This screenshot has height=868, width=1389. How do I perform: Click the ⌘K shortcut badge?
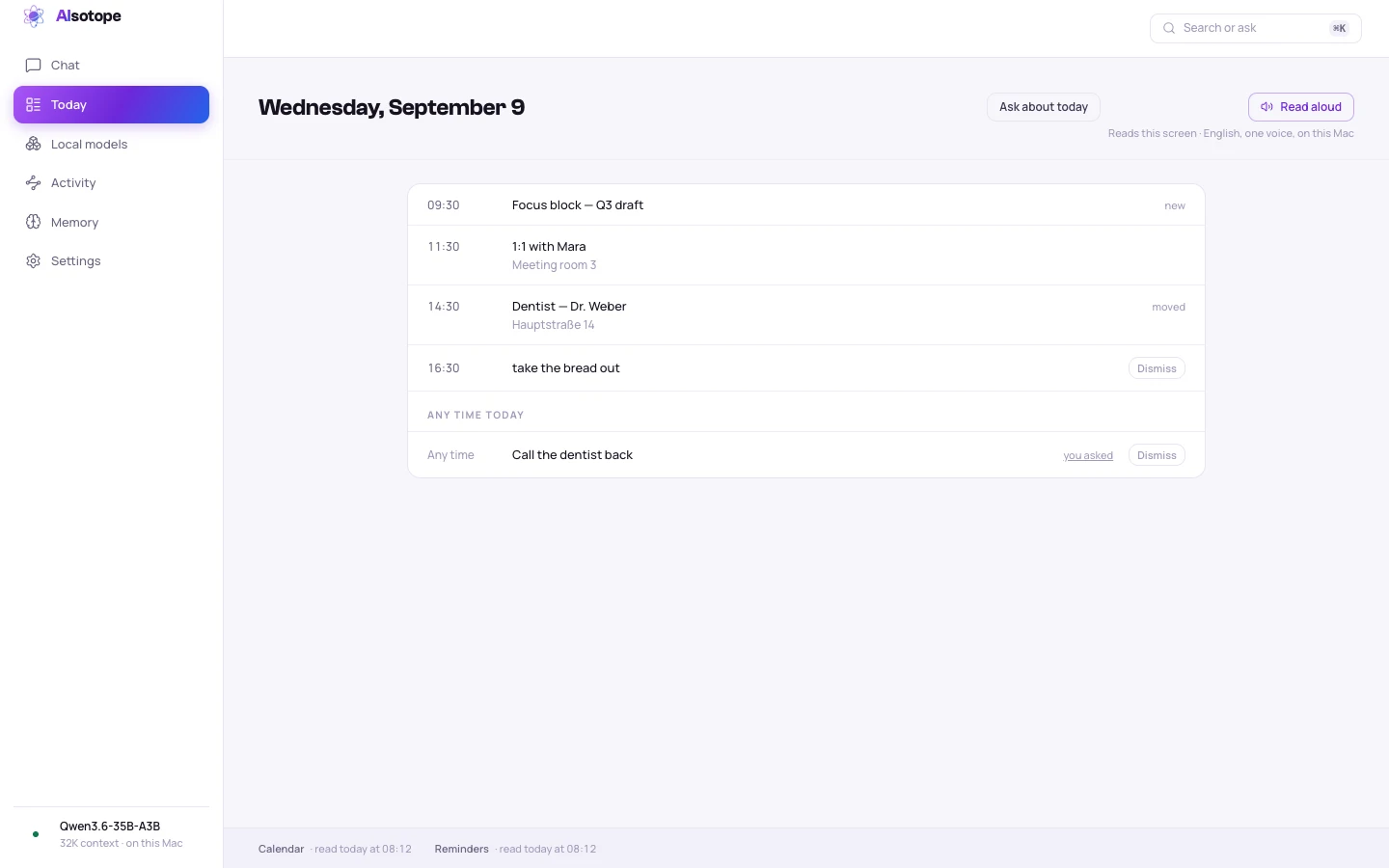point(1339,28)
